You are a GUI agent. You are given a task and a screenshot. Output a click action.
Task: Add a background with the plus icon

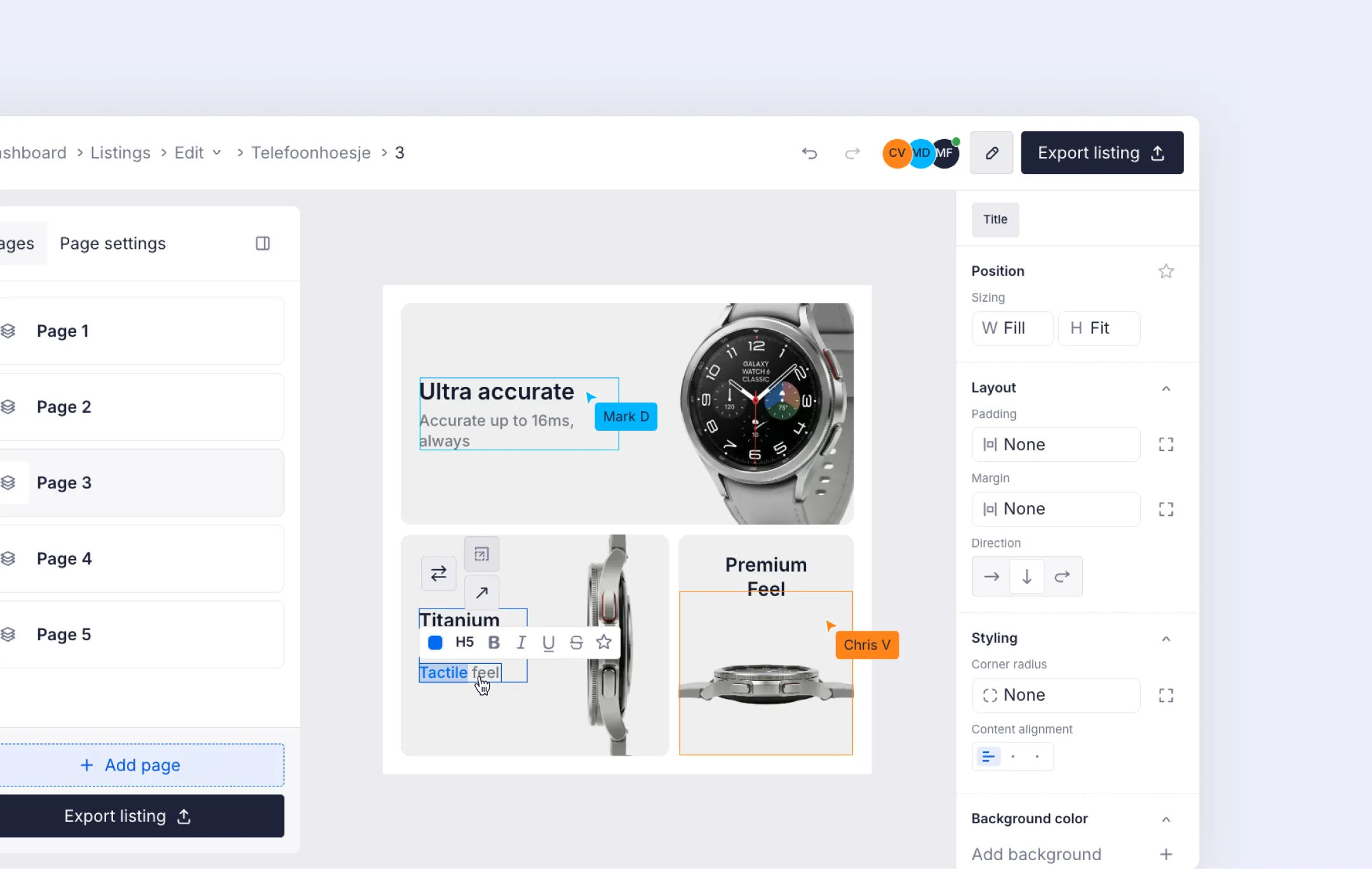coord(1166,854)
